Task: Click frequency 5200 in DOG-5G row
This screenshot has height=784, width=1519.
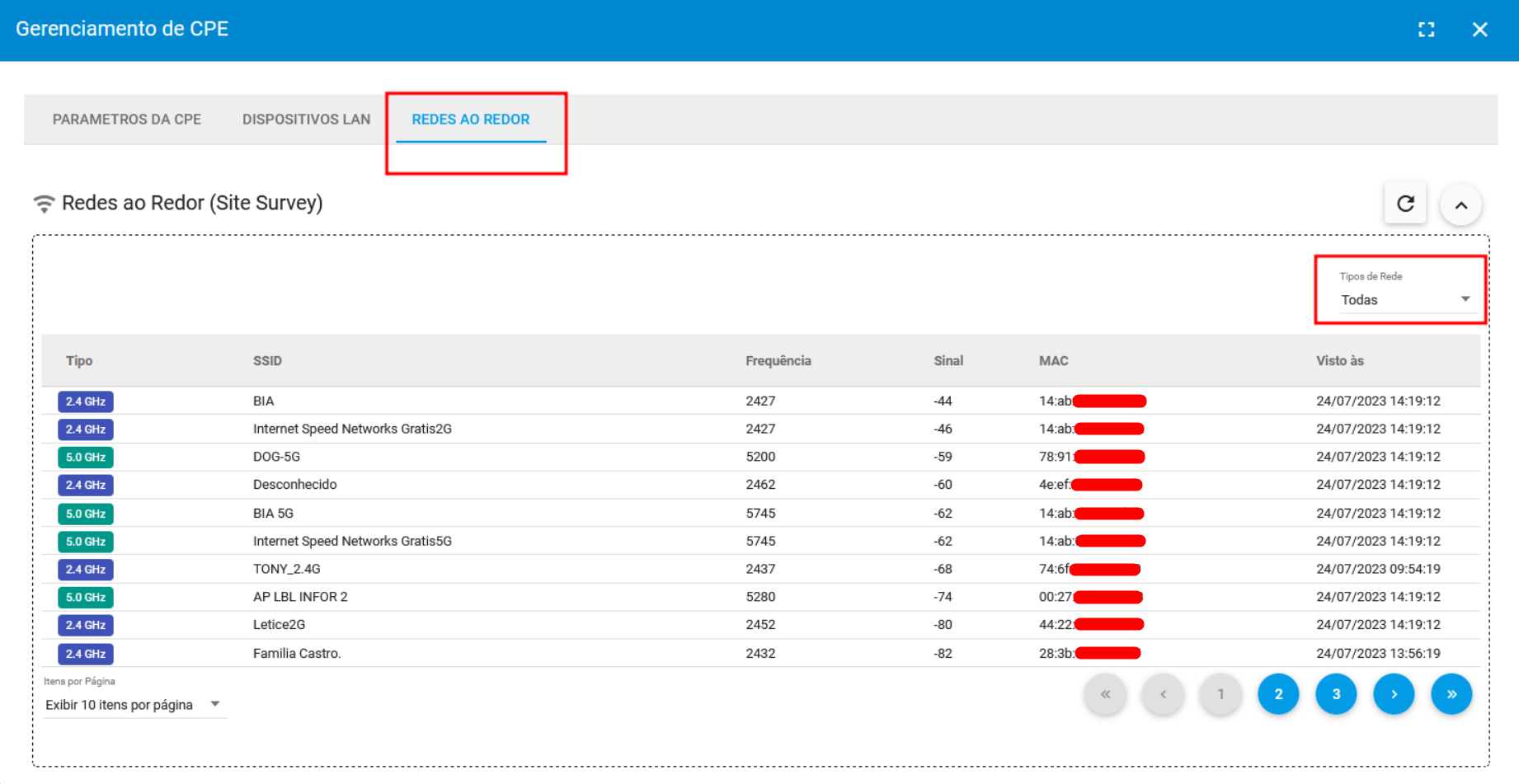Action: [x=760, y=457]
